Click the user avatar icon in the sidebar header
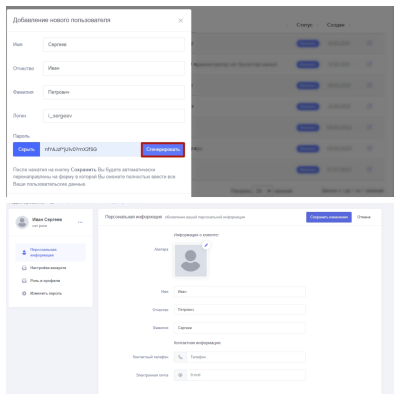This screenshot has width=400, height=400. (x=22, y=222)
